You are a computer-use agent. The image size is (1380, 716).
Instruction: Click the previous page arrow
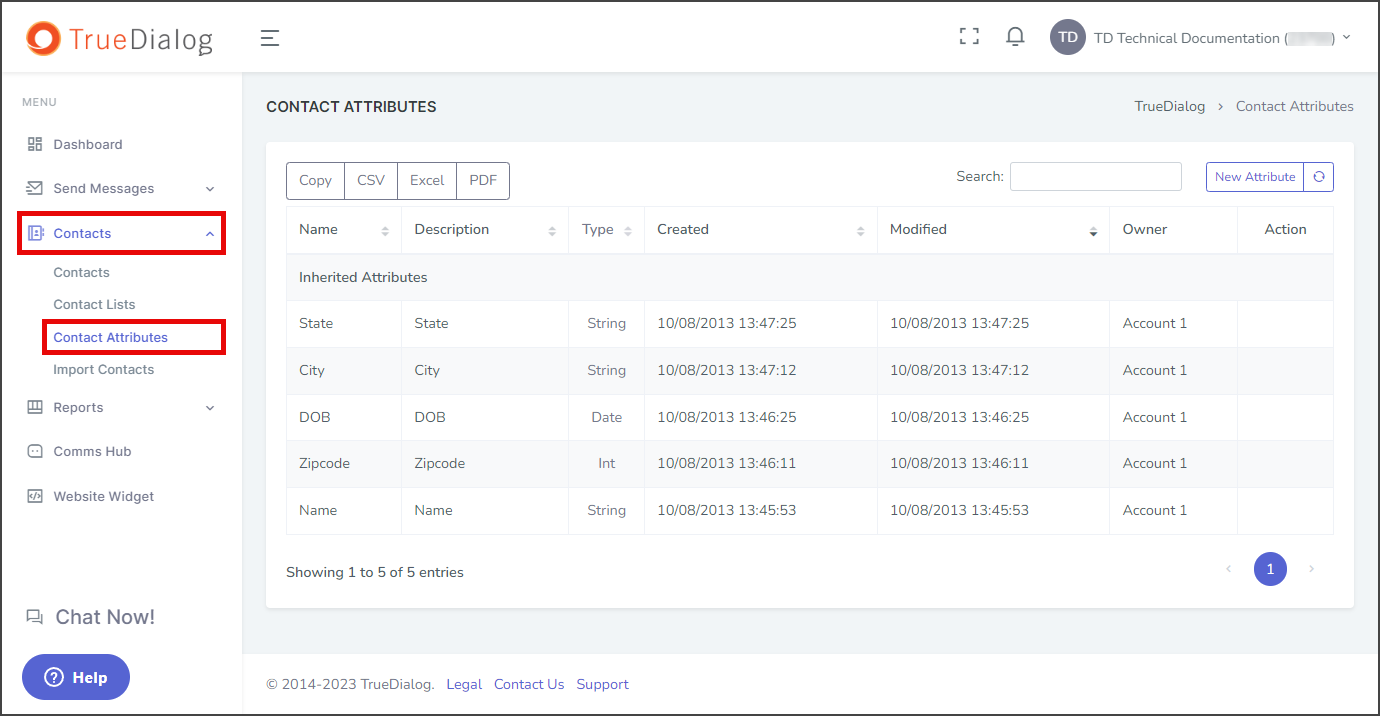[1228, 569]
